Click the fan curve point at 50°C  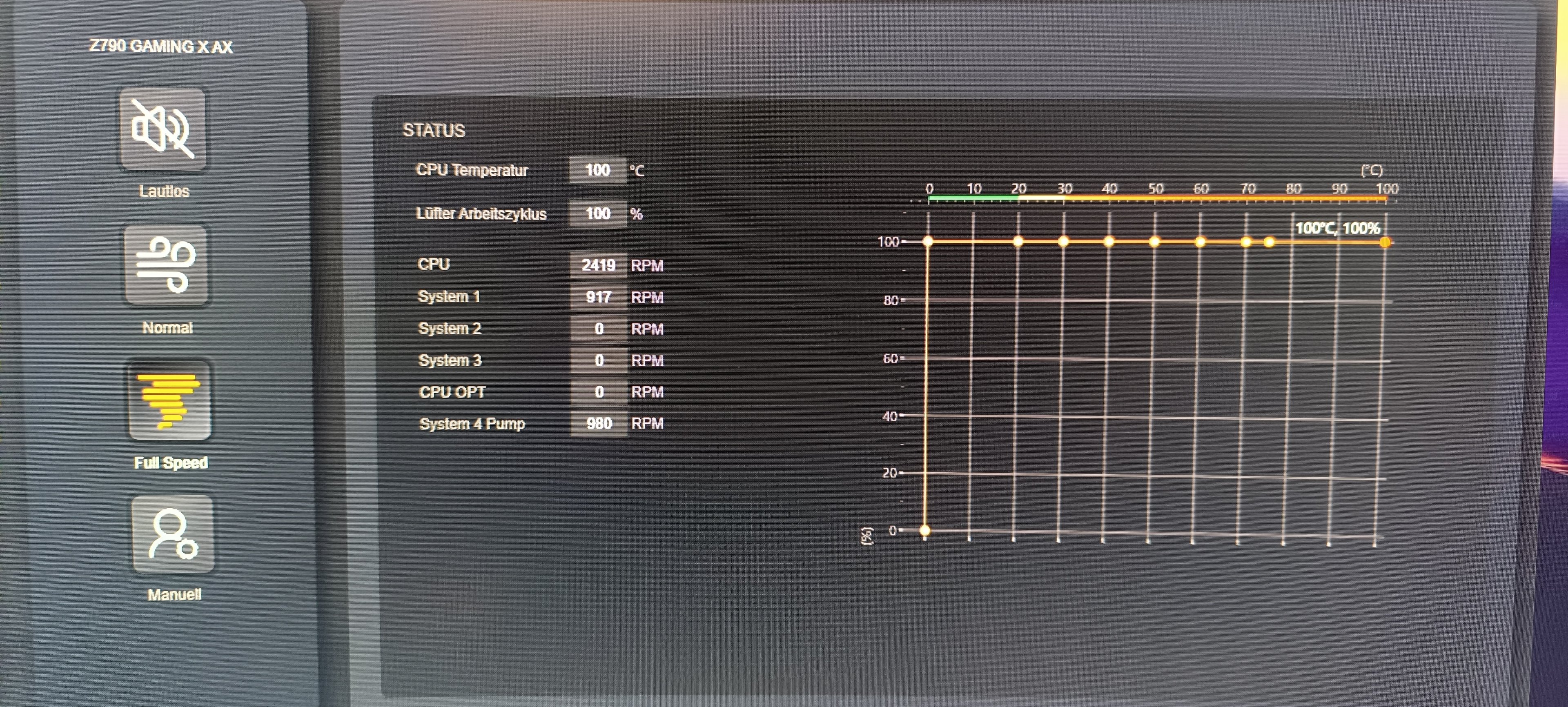pos(1154,242)
